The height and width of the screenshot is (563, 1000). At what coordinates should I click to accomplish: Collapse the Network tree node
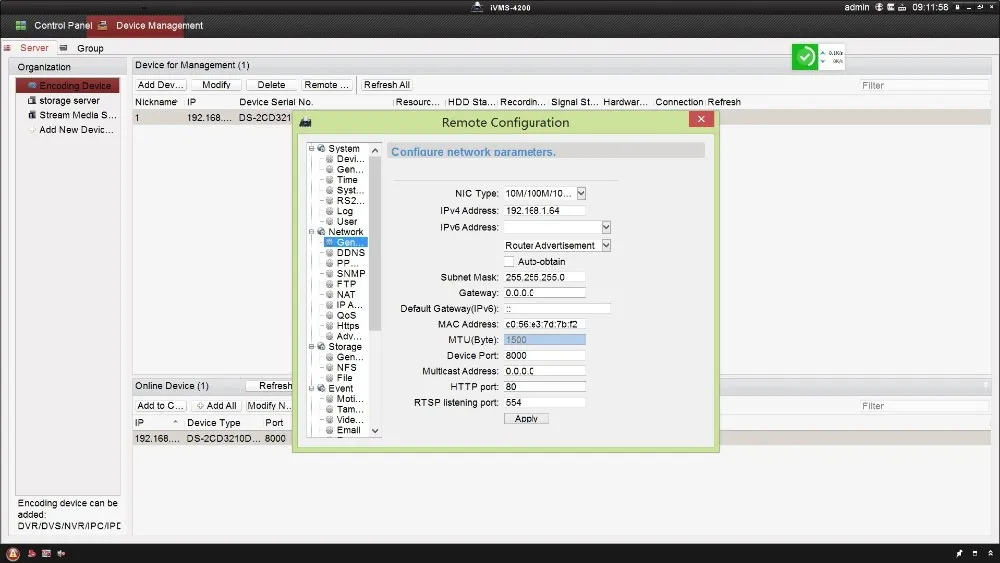(x=311, y=232)
